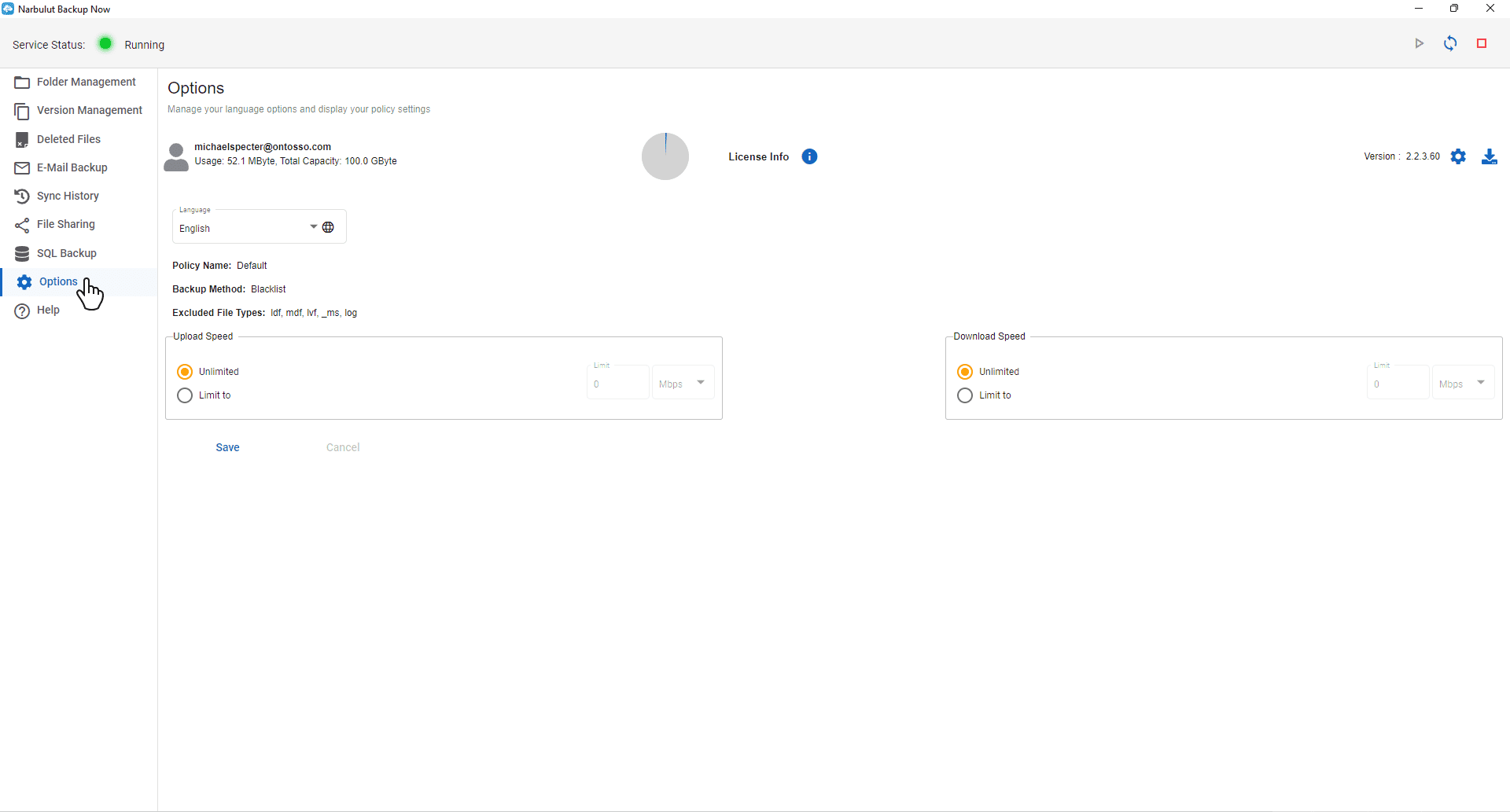Viewport: 1510px width, 812px height.
Task: Click the Narbulut app icon in title bar
Action: click(x=8, y=9)
